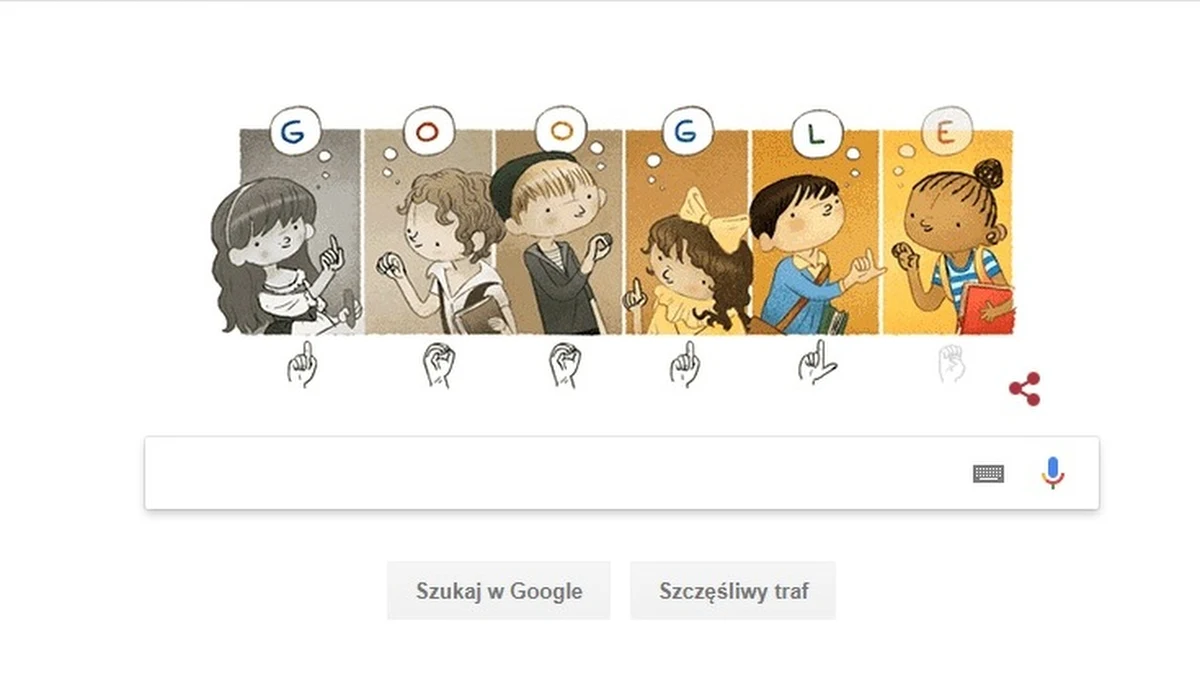
Task: Open the on-screen keyboard icon
Action: tap(988, 472)
